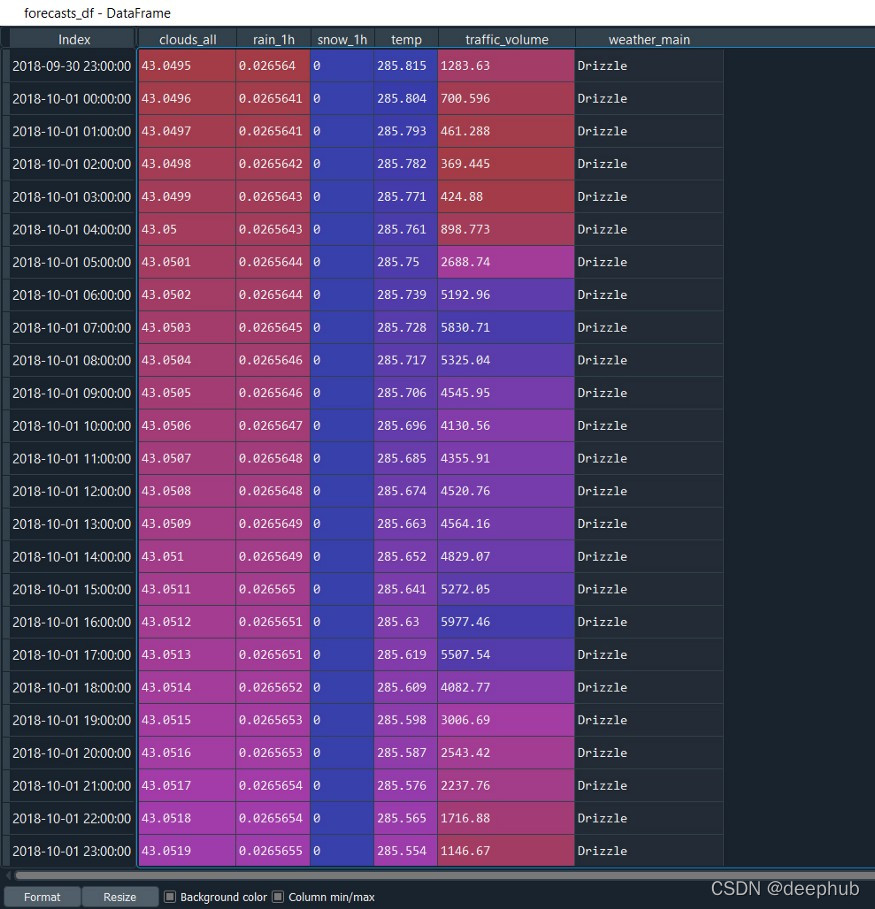875x909 pixels.
Task: Click traffic_volume cell 5192.96
Action: point(506,294)
